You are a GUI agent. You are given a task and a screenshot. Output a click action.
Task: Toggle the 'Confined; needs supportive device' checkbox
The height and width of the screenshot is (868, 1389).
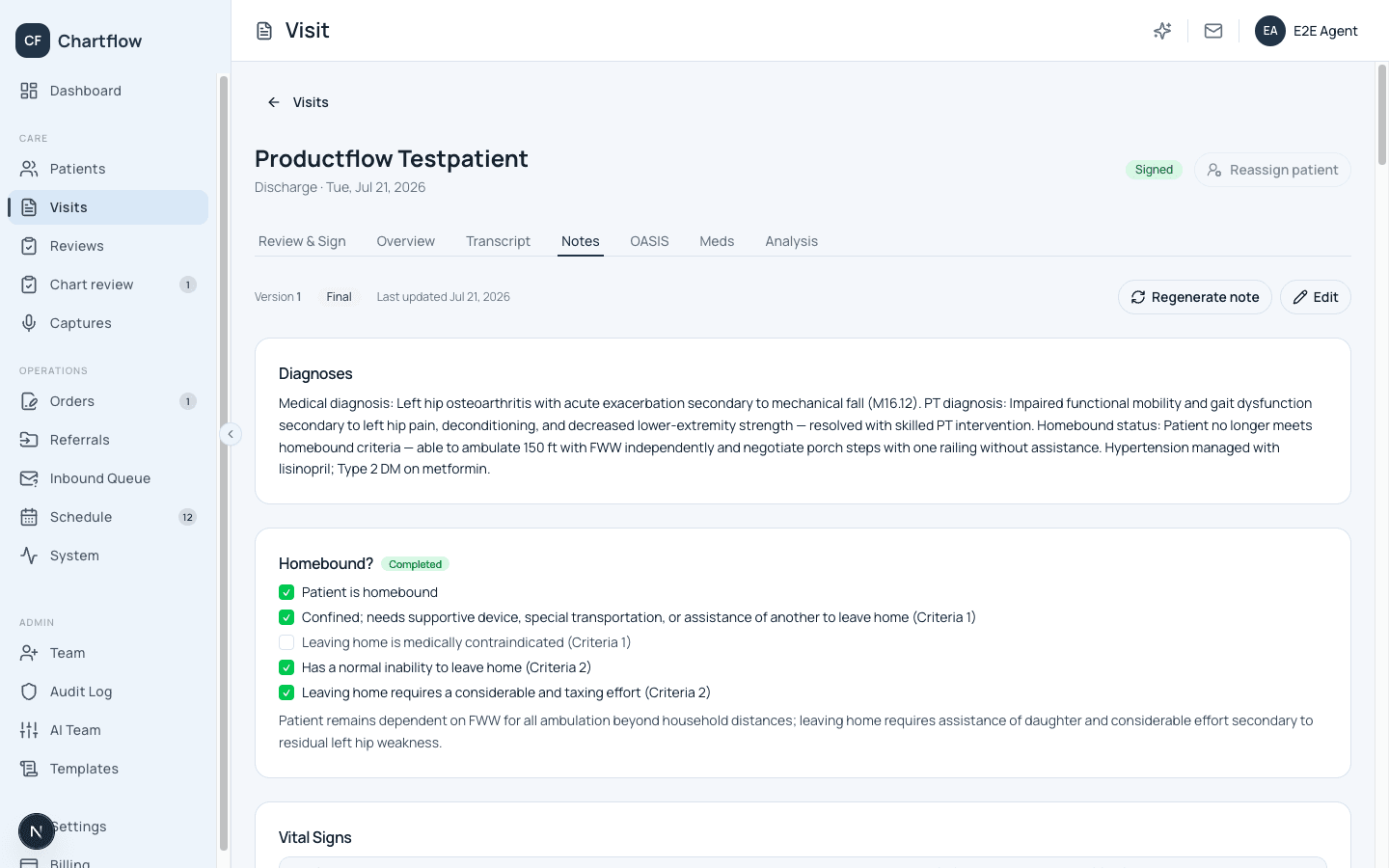pyautogui.click(x=286, y=617)
